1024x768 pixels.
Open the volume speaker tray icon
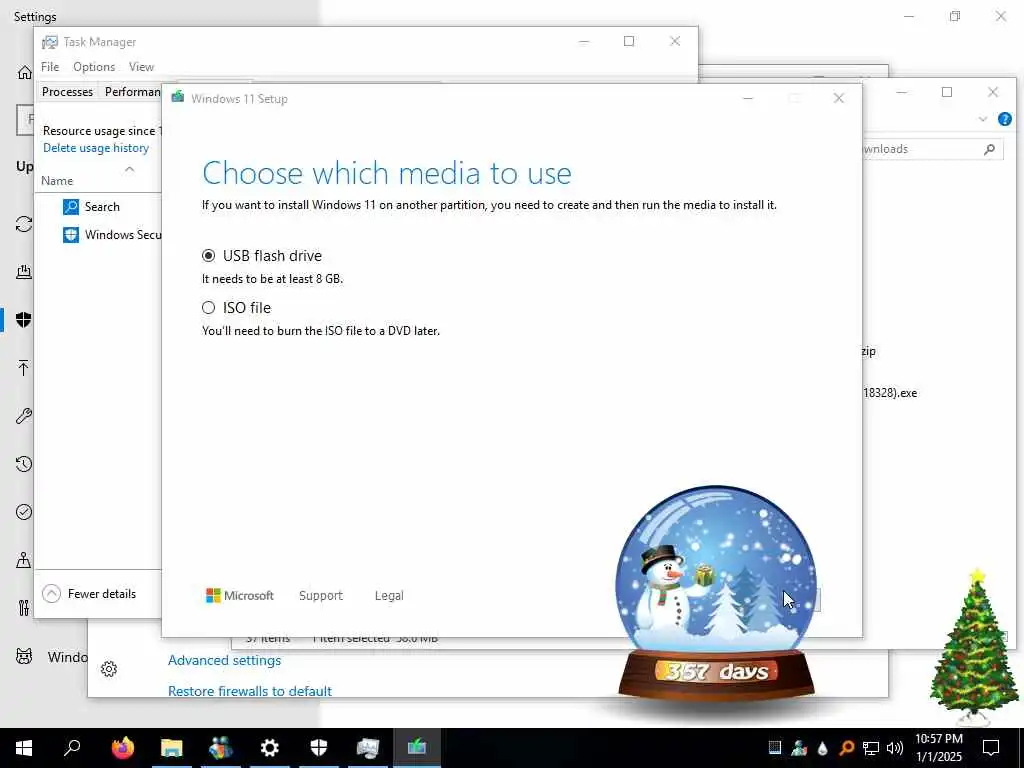895,748
